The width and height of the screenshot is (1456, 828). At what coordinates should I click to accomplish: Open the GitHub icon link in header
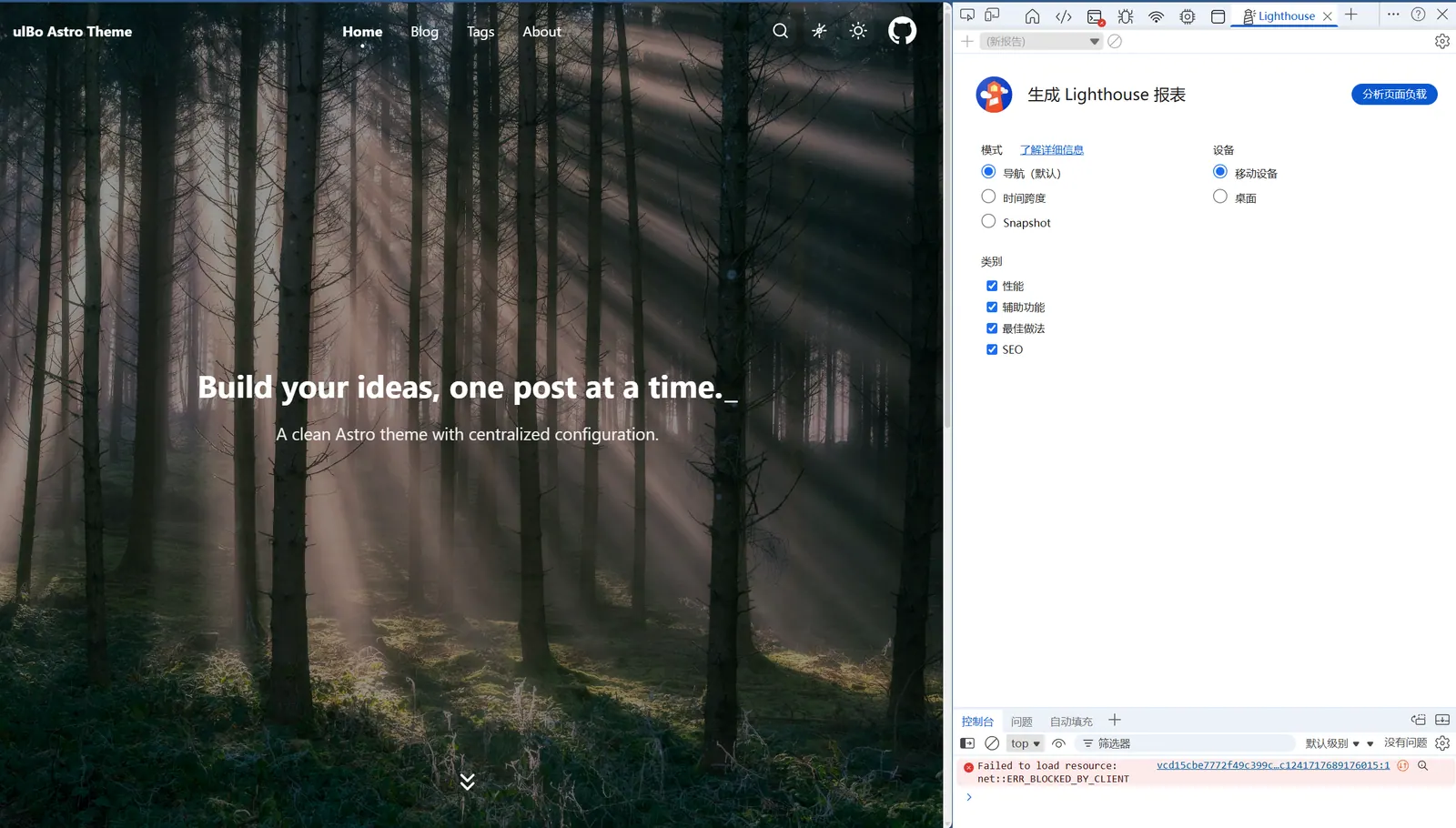pyautogui.click(x=902, y=31)
